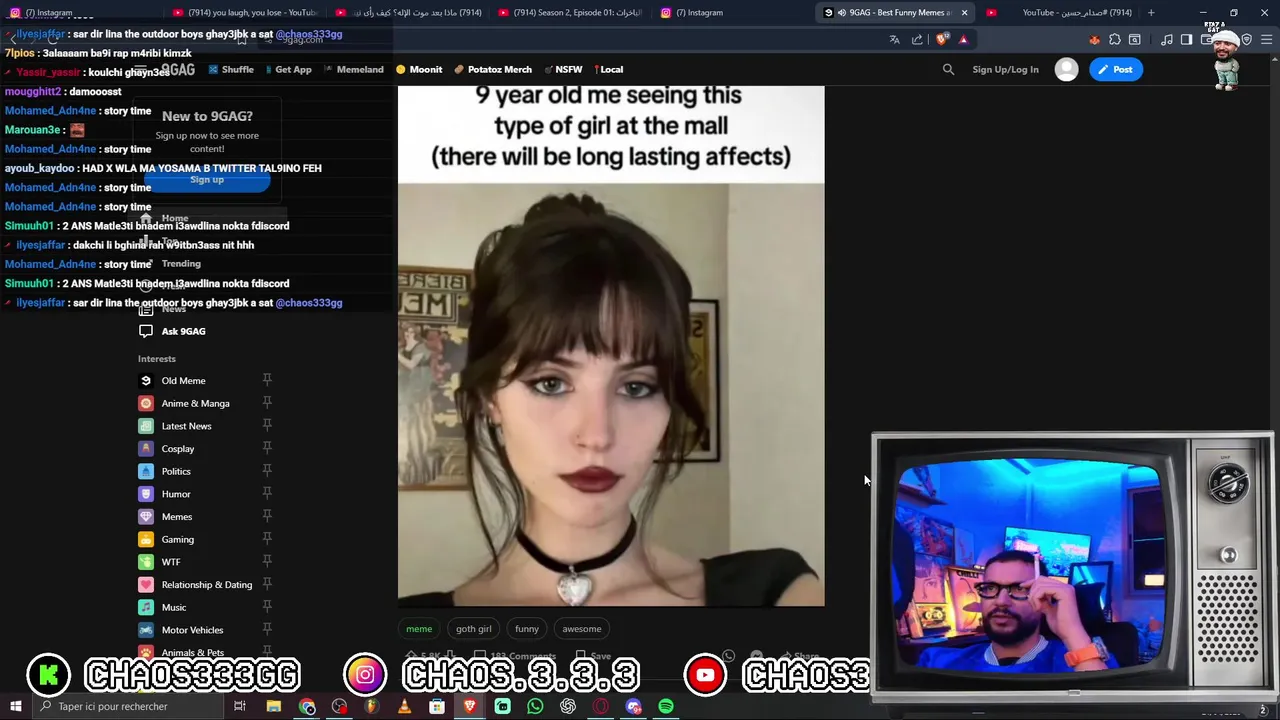Click the translate page icon
This screenshot has height=720, width=1280.
point(894,39)
